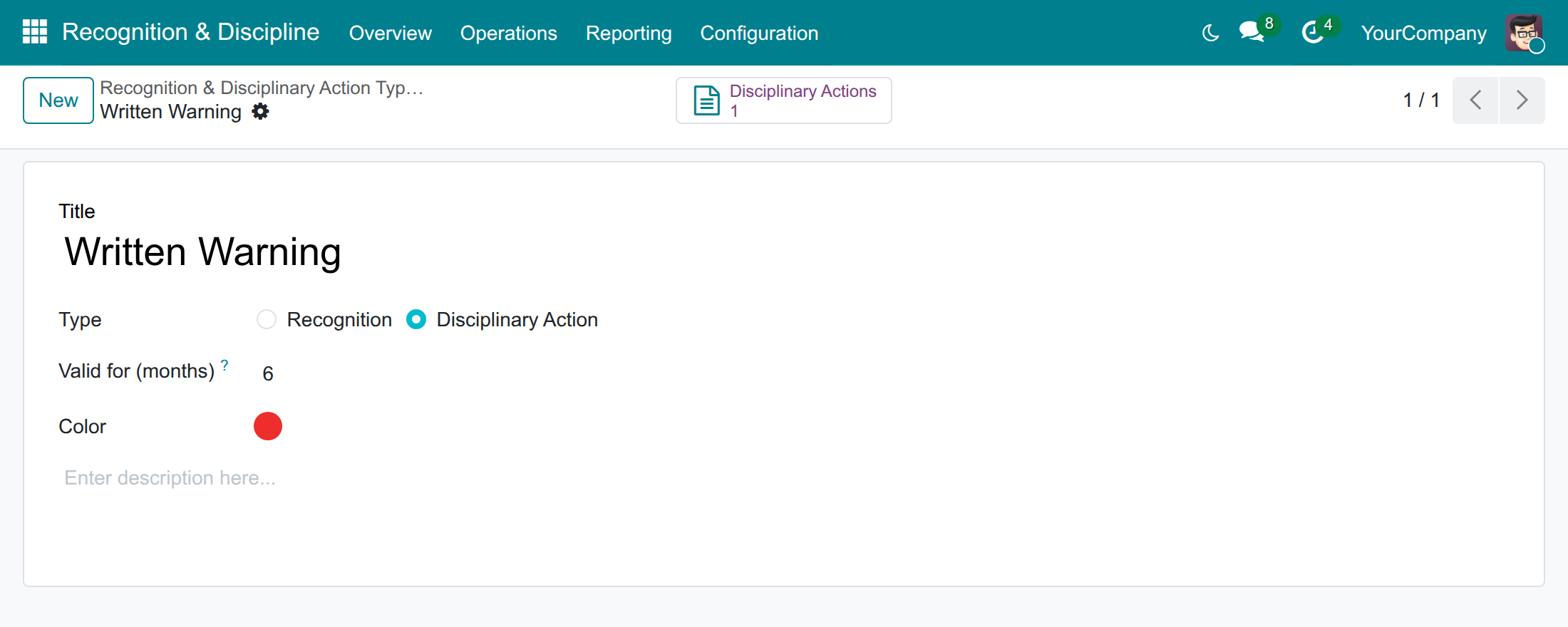This screenshot has width=1568, height=627.
Task: Open the Configuration menu
Action: coord(759,33)
